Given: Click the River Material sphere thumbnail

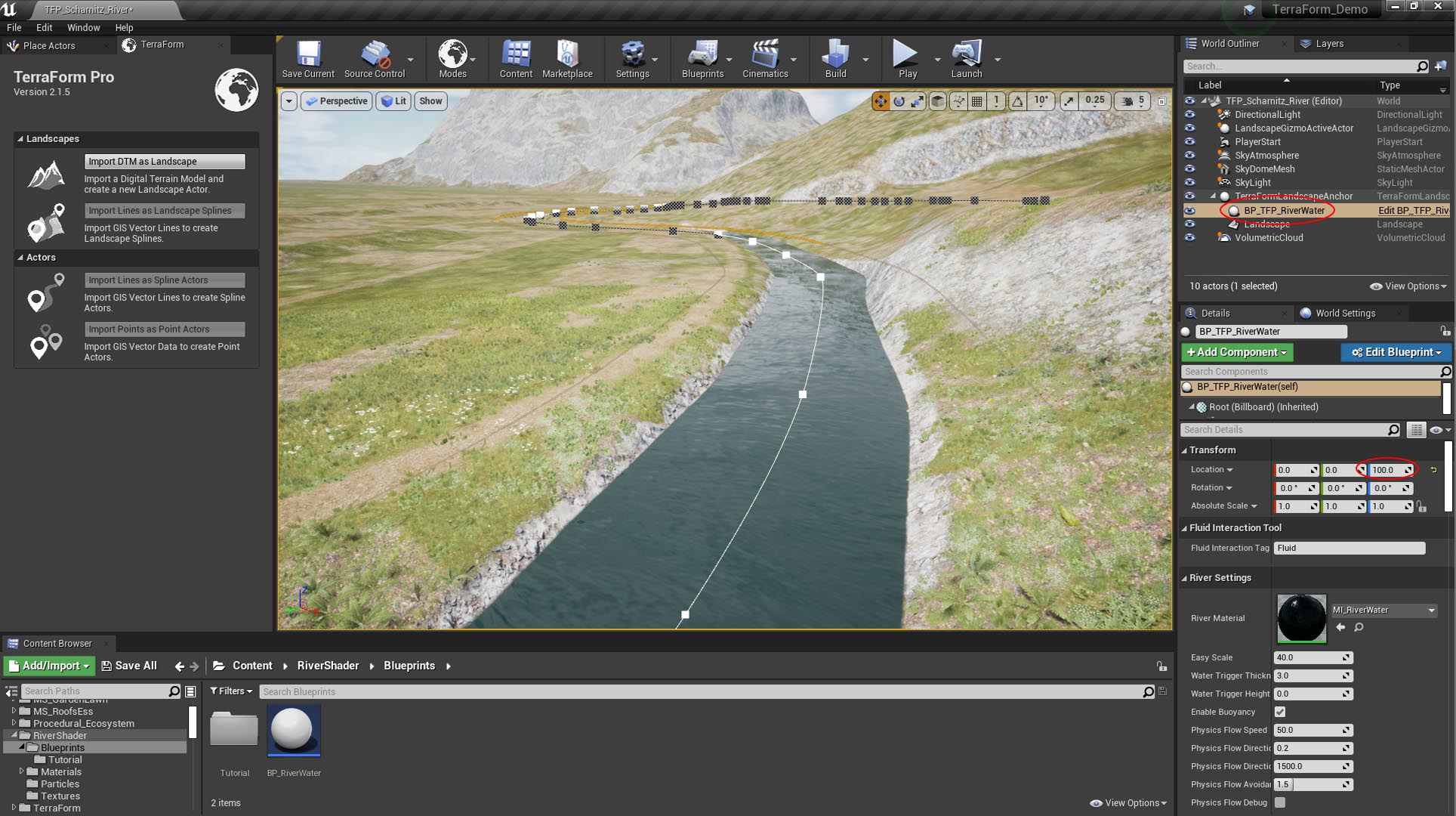Looking at the screenshot, I should (x=1300, y=619).
